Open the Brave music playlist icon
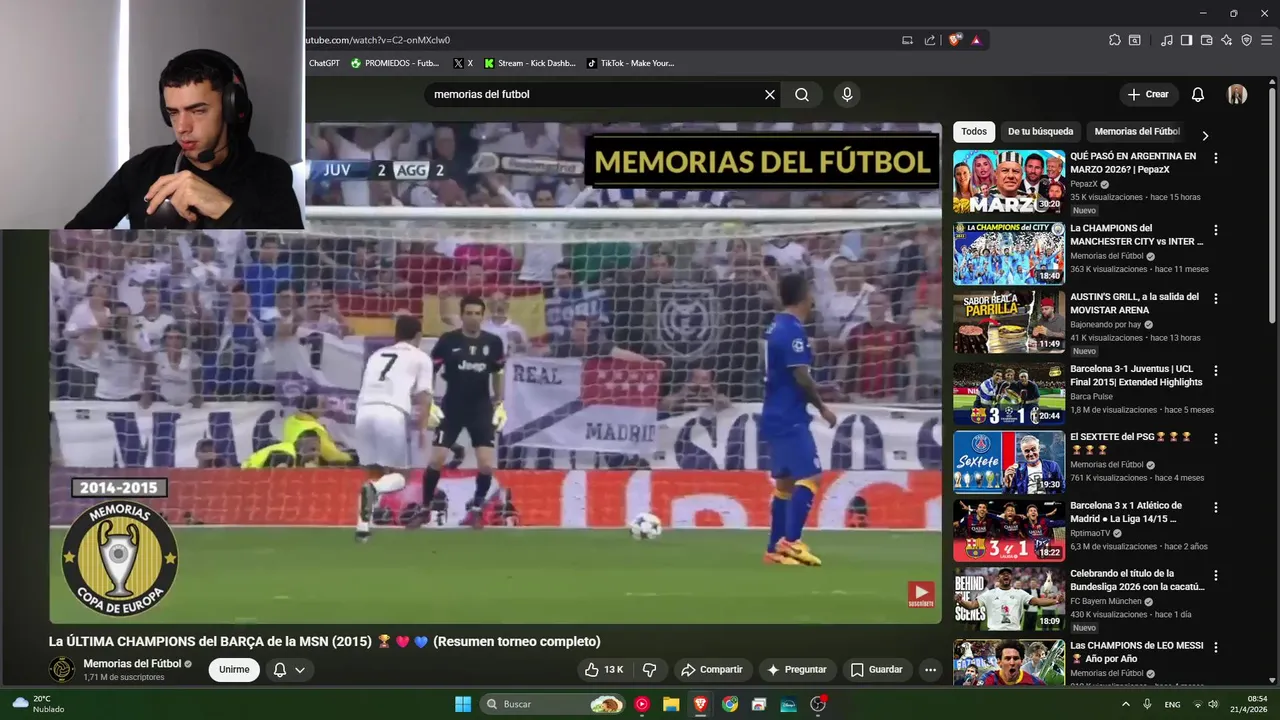Image resolution: width=1280 pixels, height=720 pixels. pyautogui.click(x=1167, y=40)
